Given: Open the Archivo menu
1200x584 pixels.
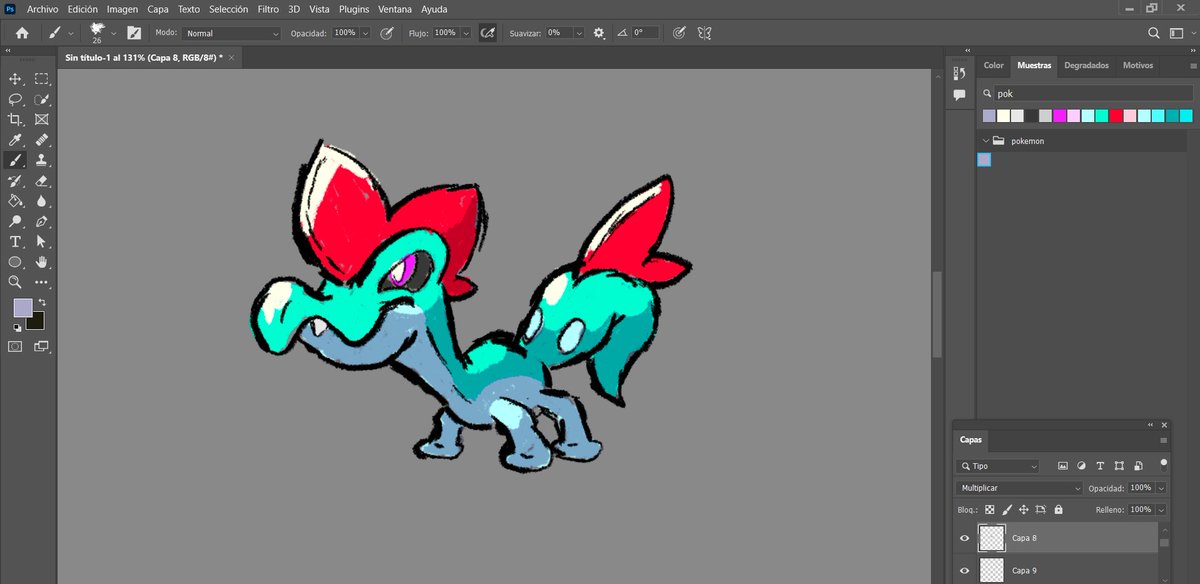Looking at the screenshot, I should [x=42, y=8].
